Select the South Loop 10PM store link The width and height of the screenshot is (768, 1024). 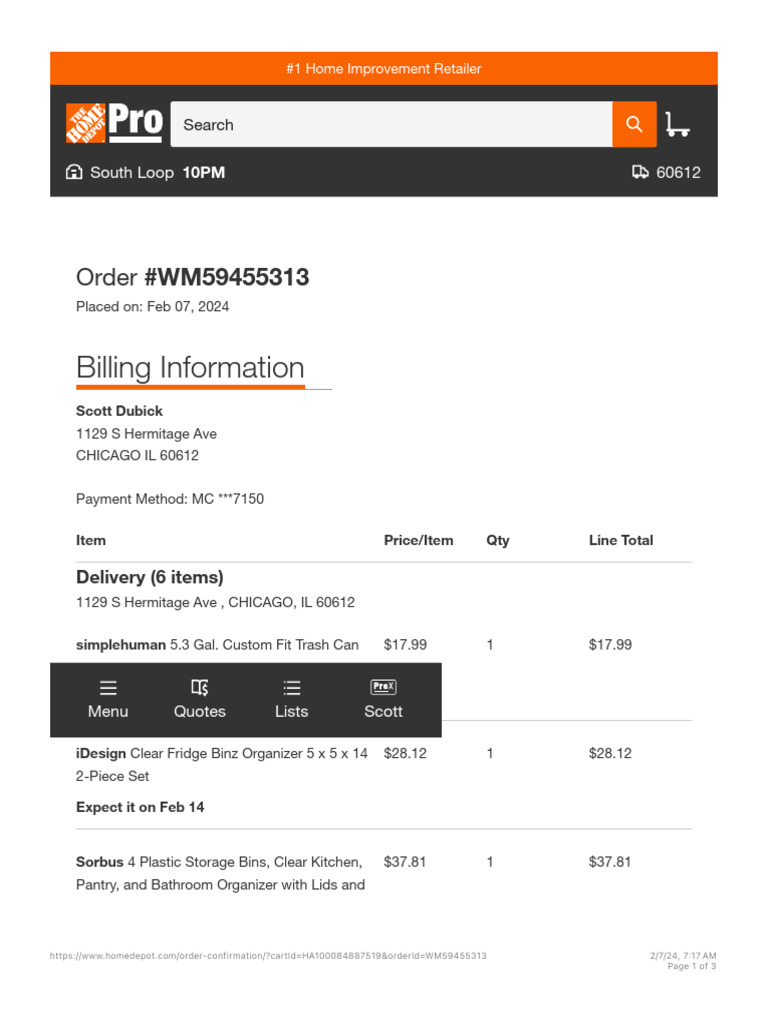pos(157,172)
